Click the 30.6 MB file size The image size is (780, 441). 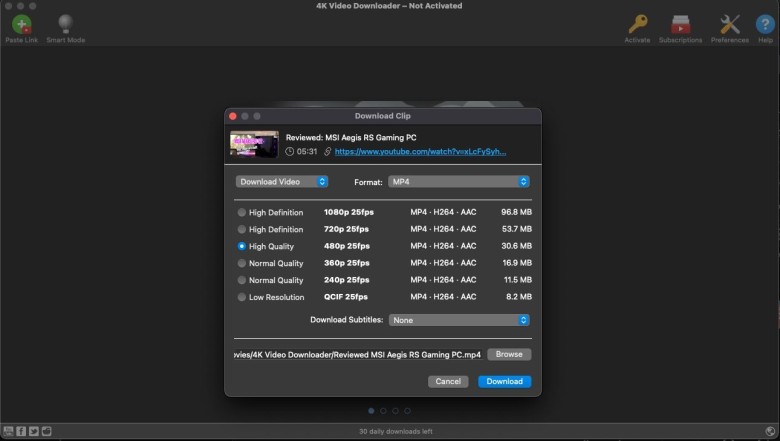[516, 246]
